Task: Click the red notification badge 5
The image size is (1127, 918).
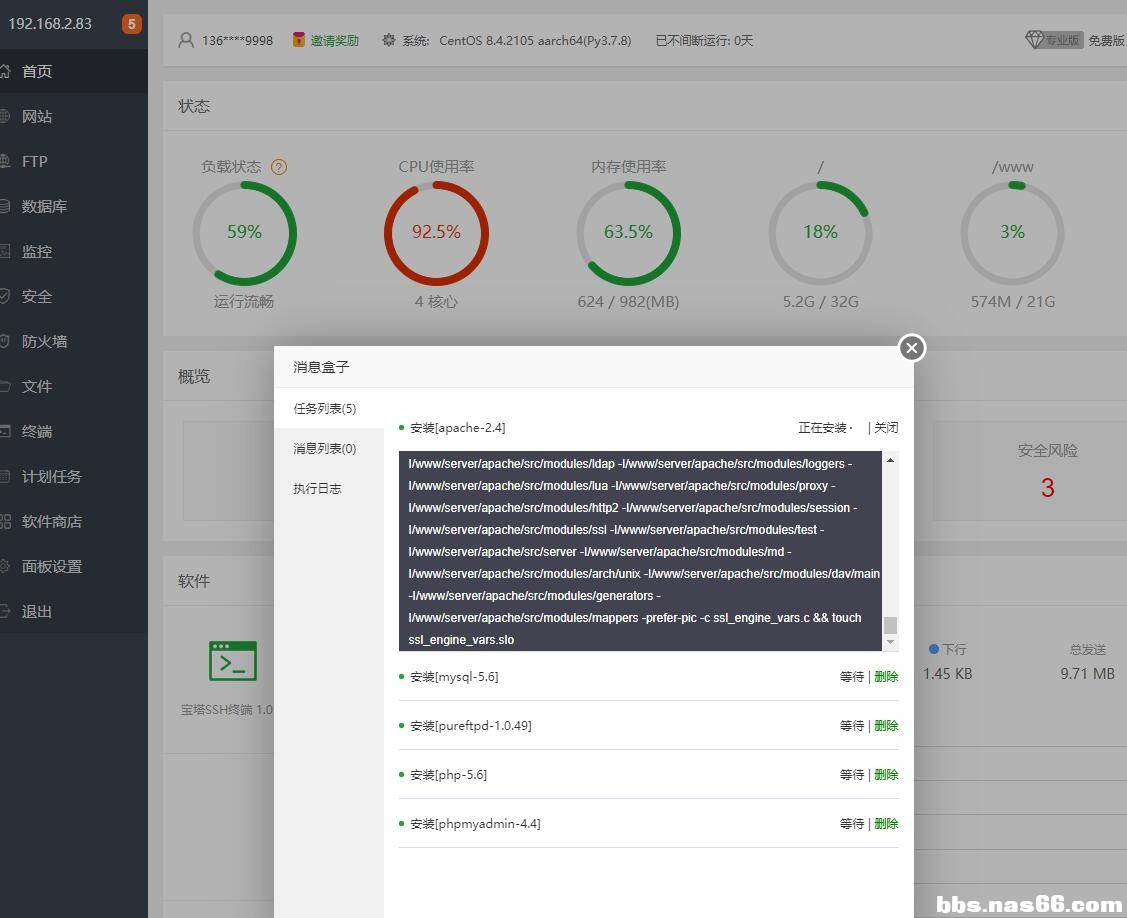Action: point(131,24)
